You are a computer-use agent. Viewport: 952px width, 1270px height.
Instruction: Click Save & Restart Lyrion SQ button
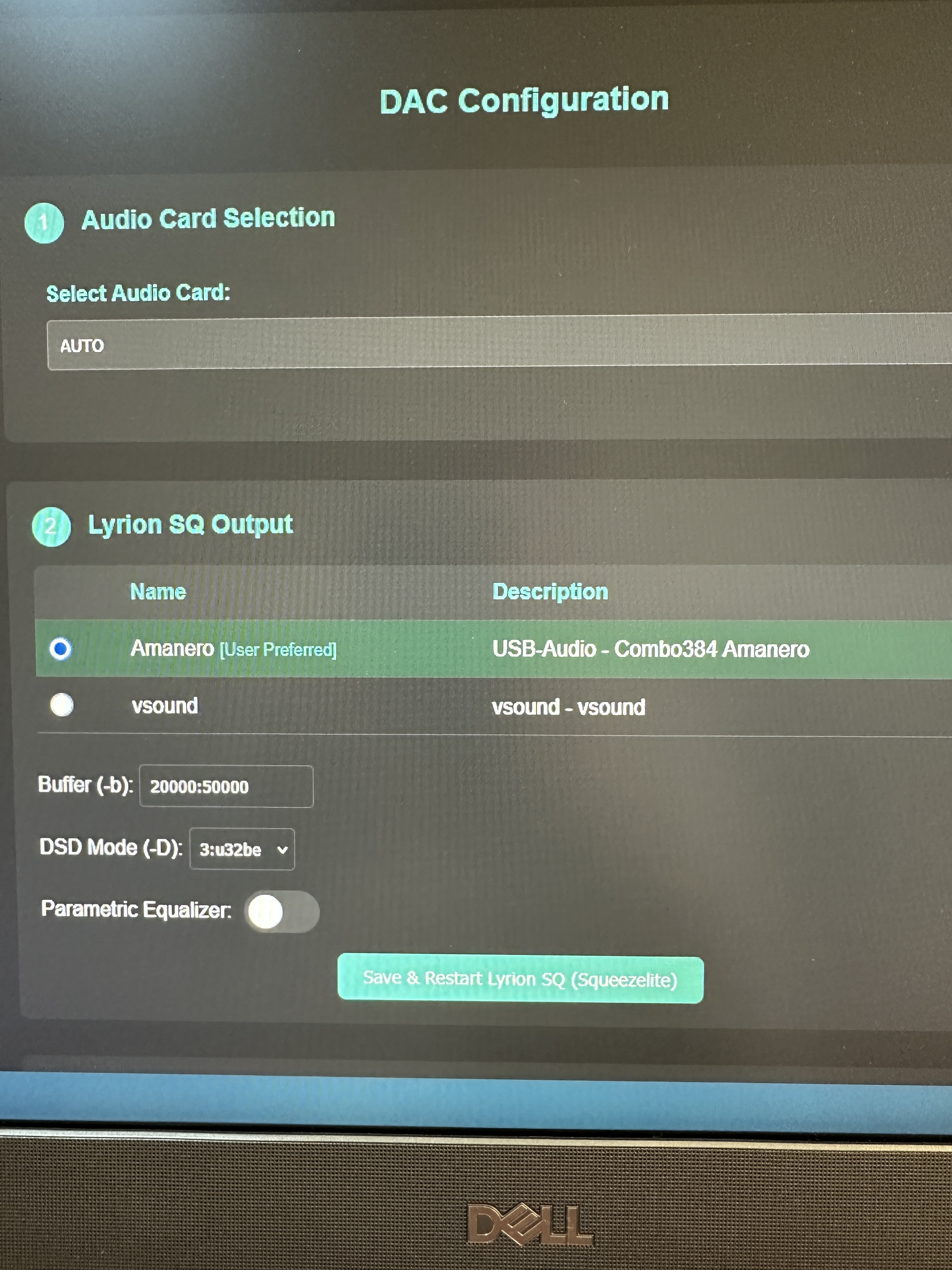point(520,978)
